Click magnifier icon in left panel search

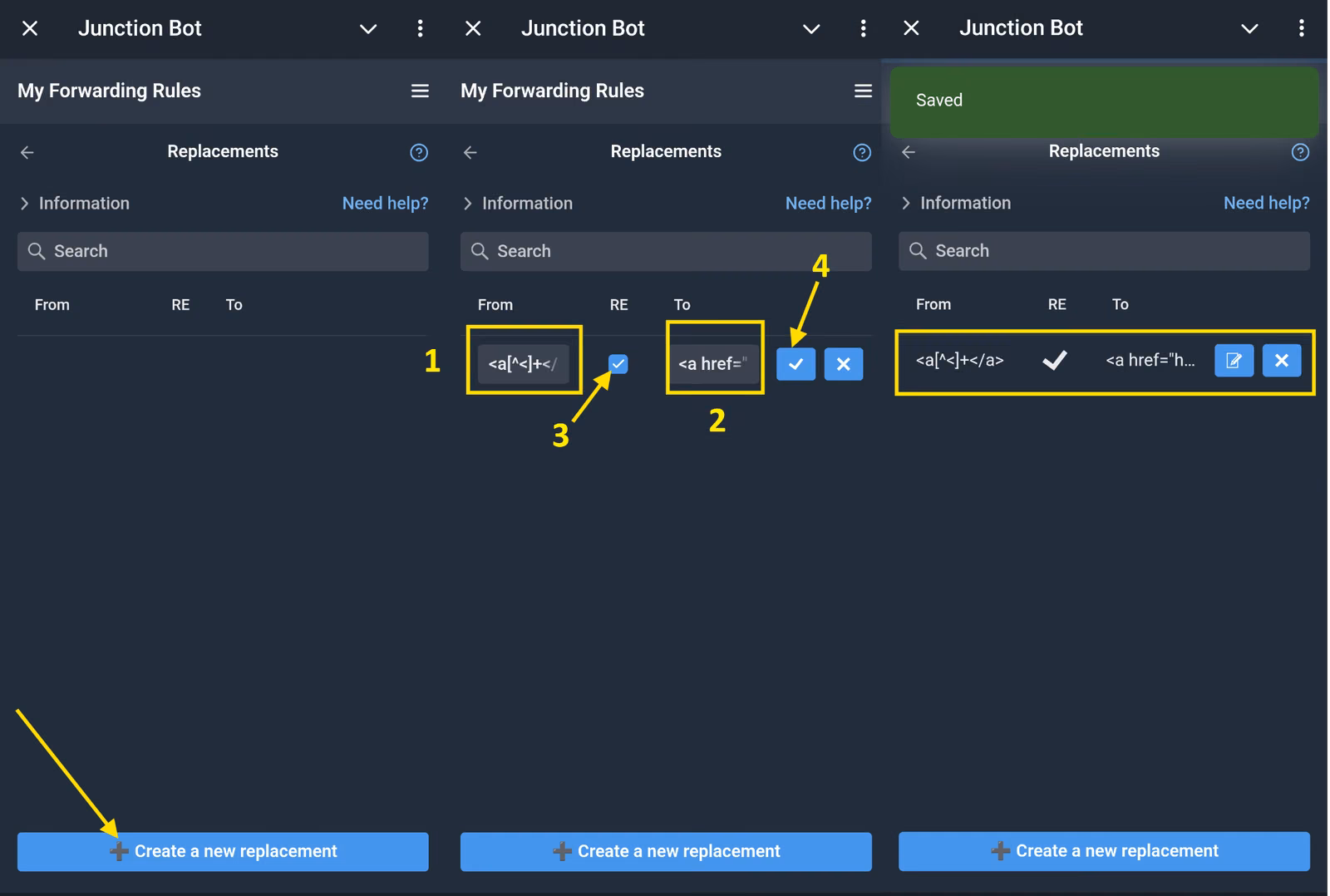[x=36, y=251]
